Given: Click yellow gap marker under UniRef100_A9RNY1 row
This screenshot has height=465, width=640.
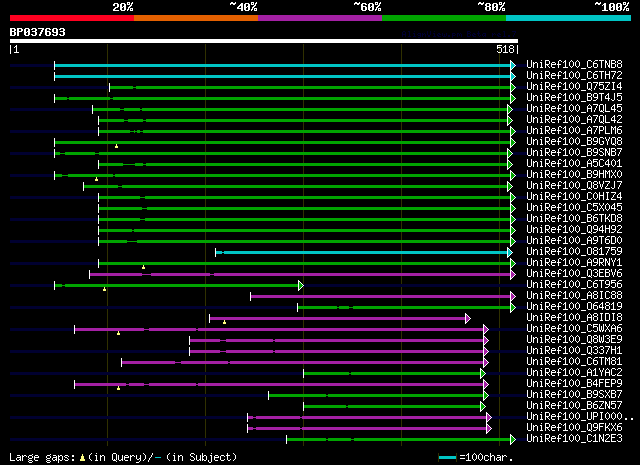Looking at the screenshot, I should (143, 267).
